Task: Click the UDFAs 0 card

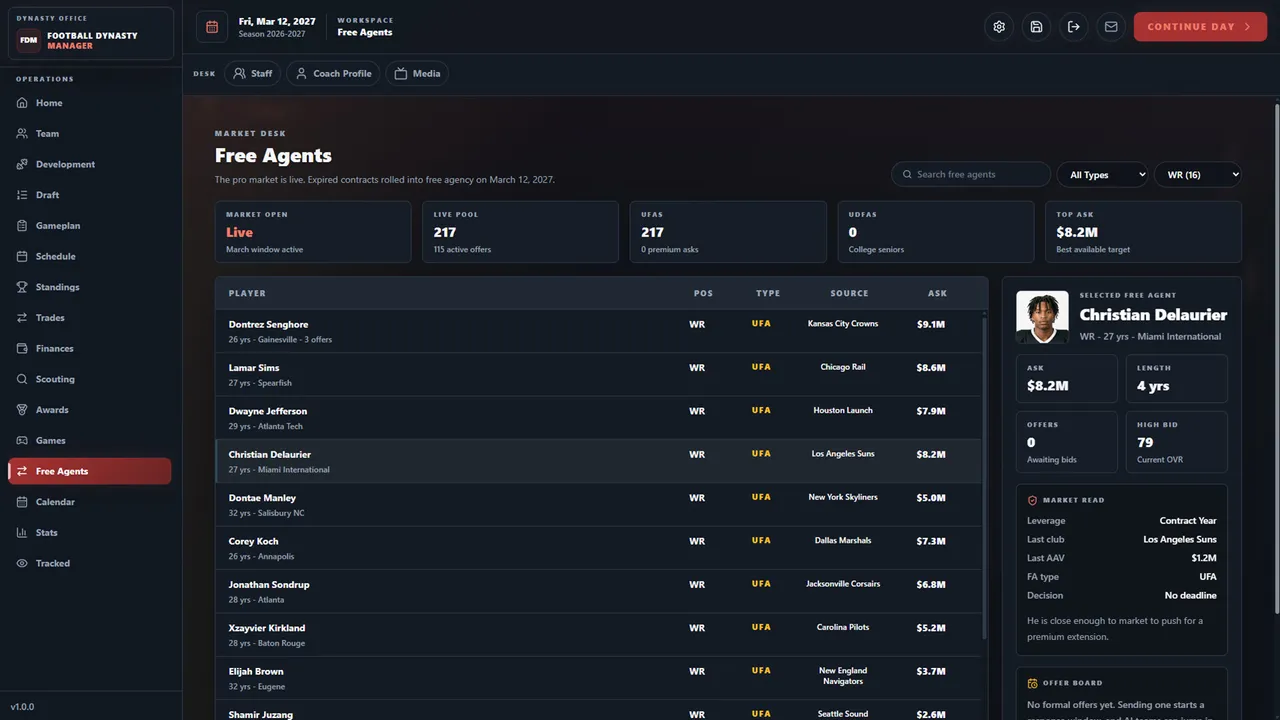Action: tap(936, 232)
